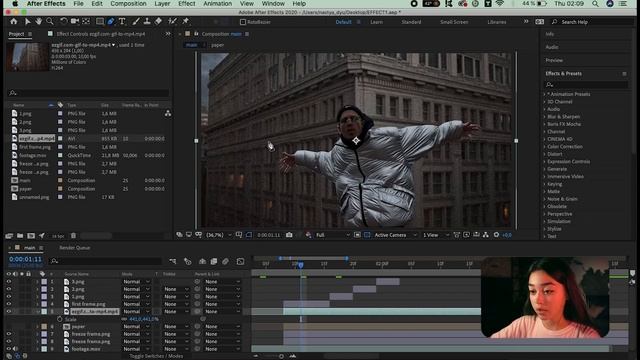This screenshot has width=640, height=360.
Task: Select the Roto Brush tool
Action: tap(173, 22)
